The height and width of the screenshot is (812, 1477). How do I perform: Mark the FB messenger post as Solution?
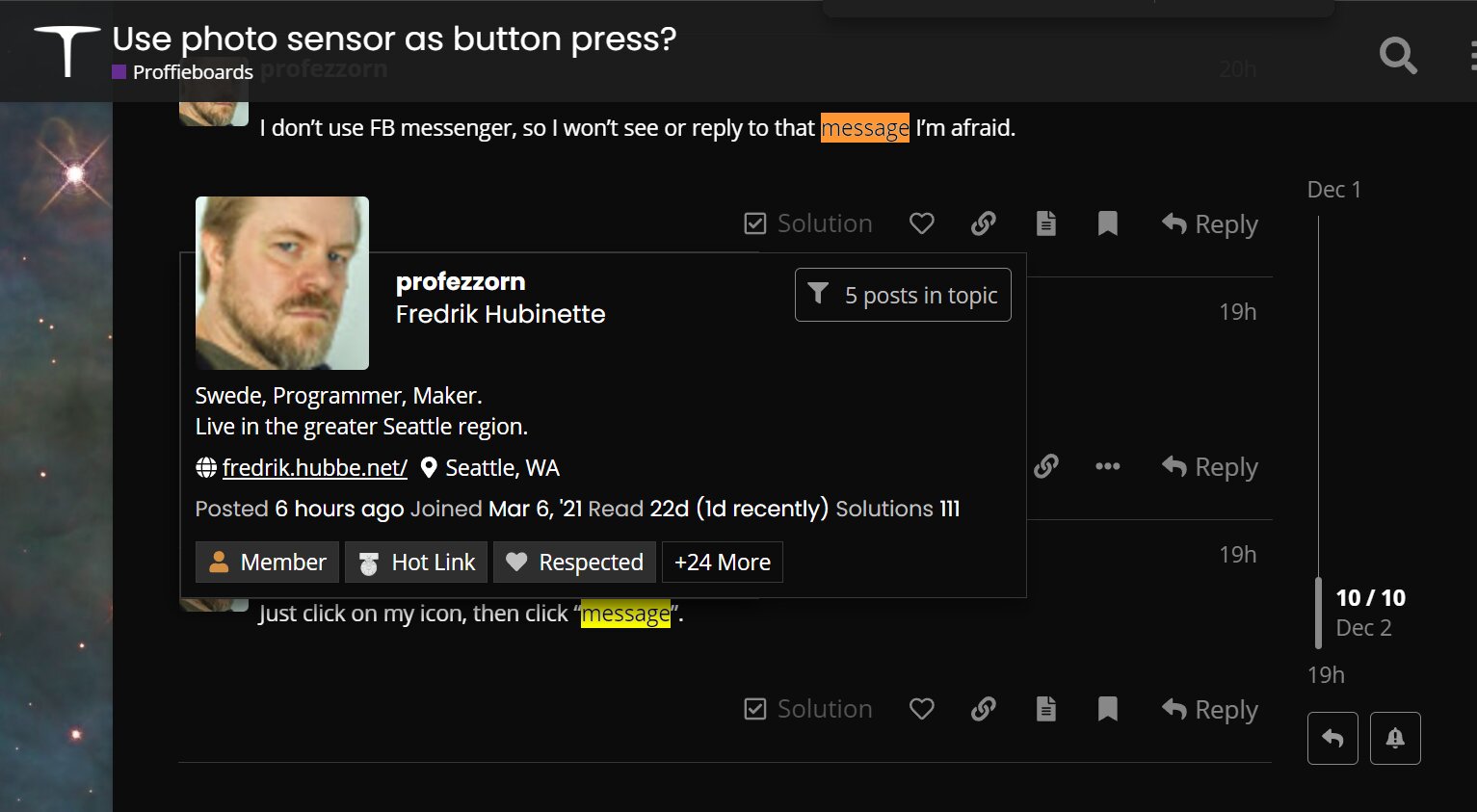coord(808,223)
